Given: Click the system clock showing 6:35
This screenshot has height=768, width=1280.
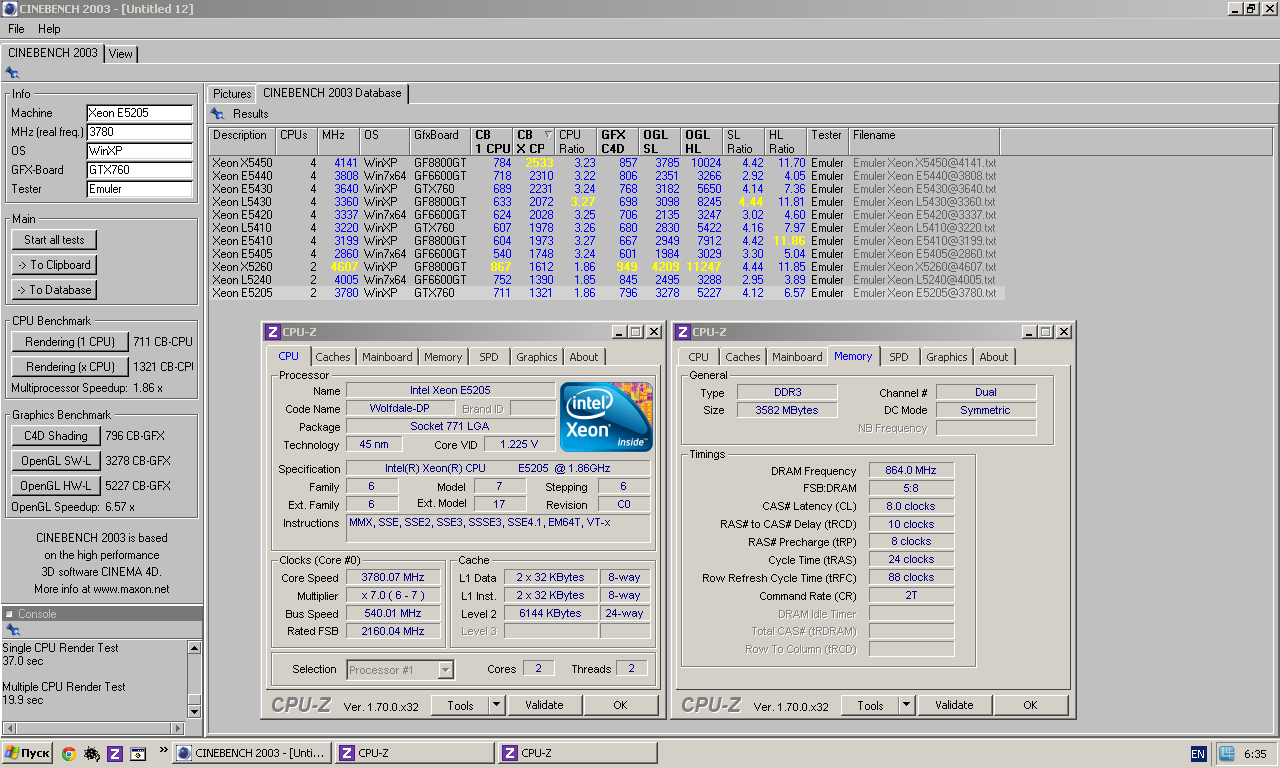Looking at the screenshot, I should [x=1255, y=754].
